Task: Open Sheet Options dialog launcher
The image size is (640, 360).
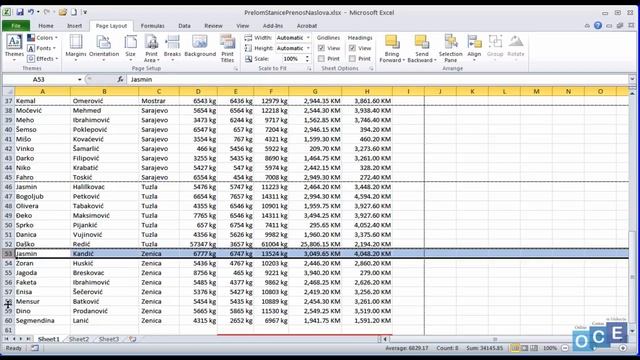Action: click(371, 69)
